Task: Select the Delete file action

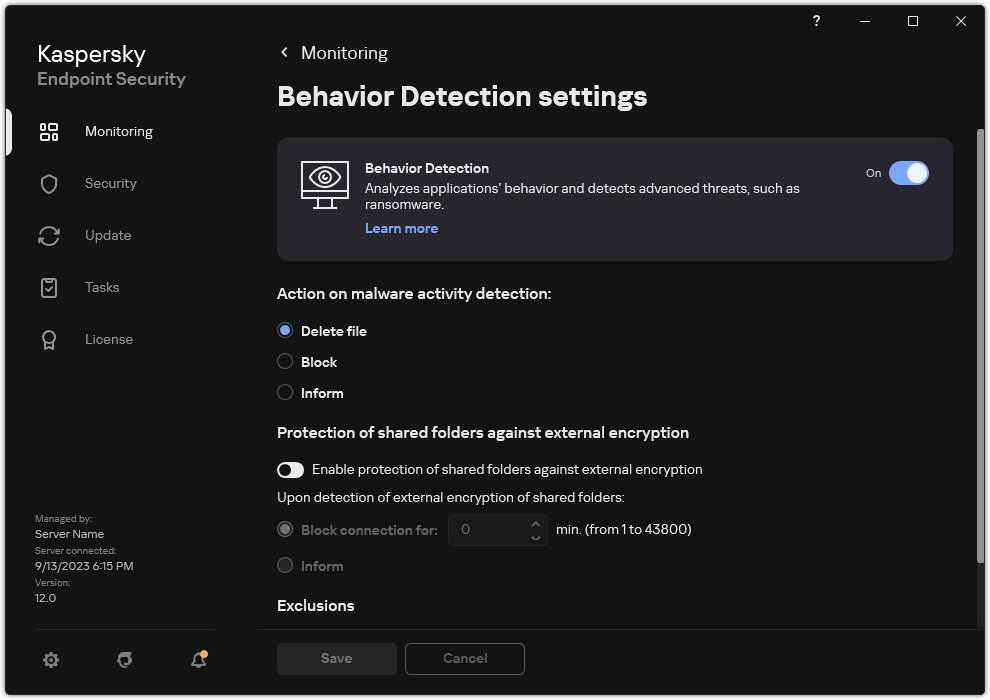Action: pos(285,330)
